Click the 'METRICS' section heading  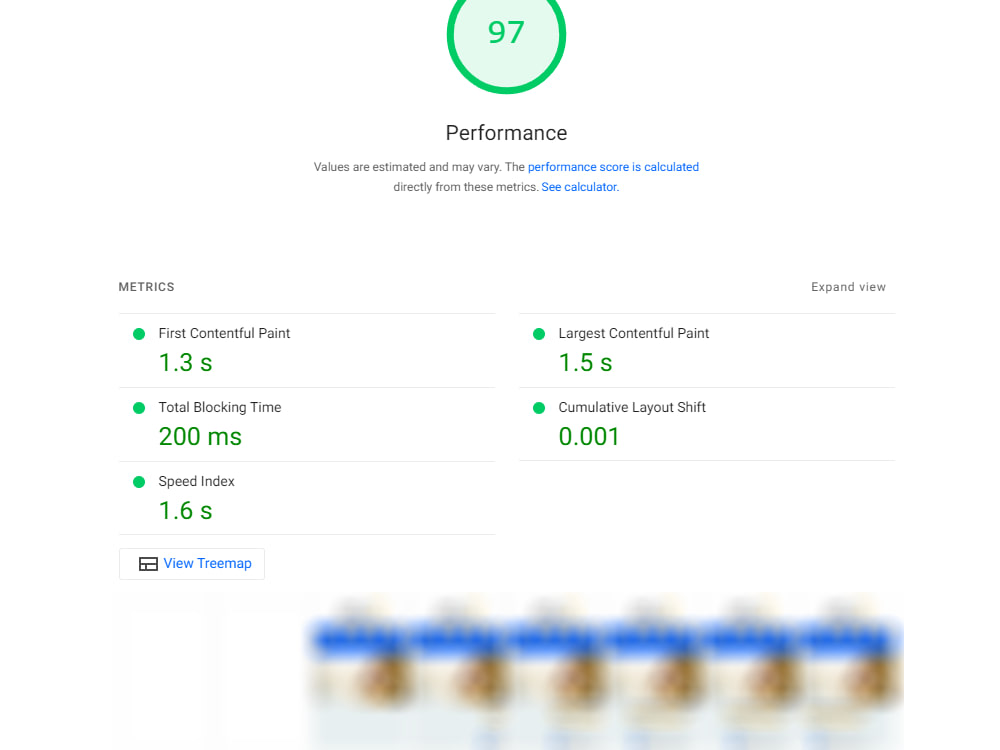[x=146, y=287]
